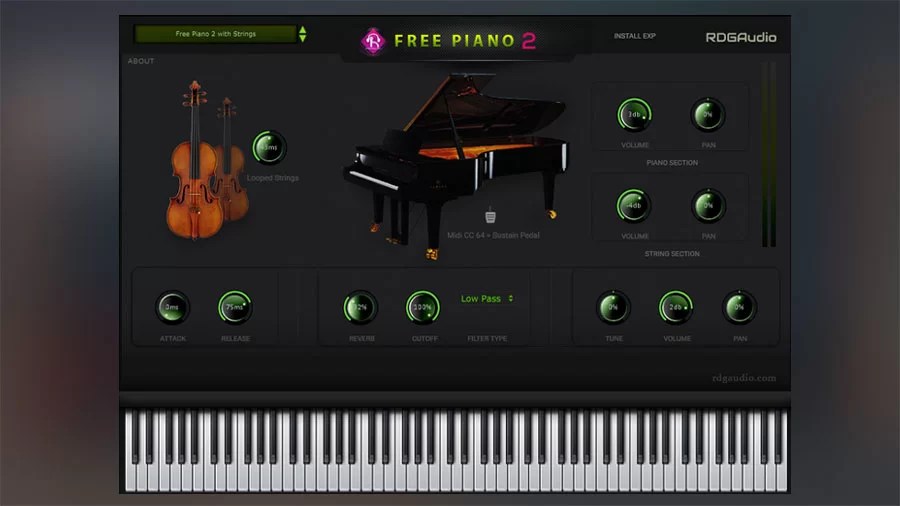This screenshot has width=900, height=506.
Task: Click the Cutoff knob
Action: tap(423, 308)
